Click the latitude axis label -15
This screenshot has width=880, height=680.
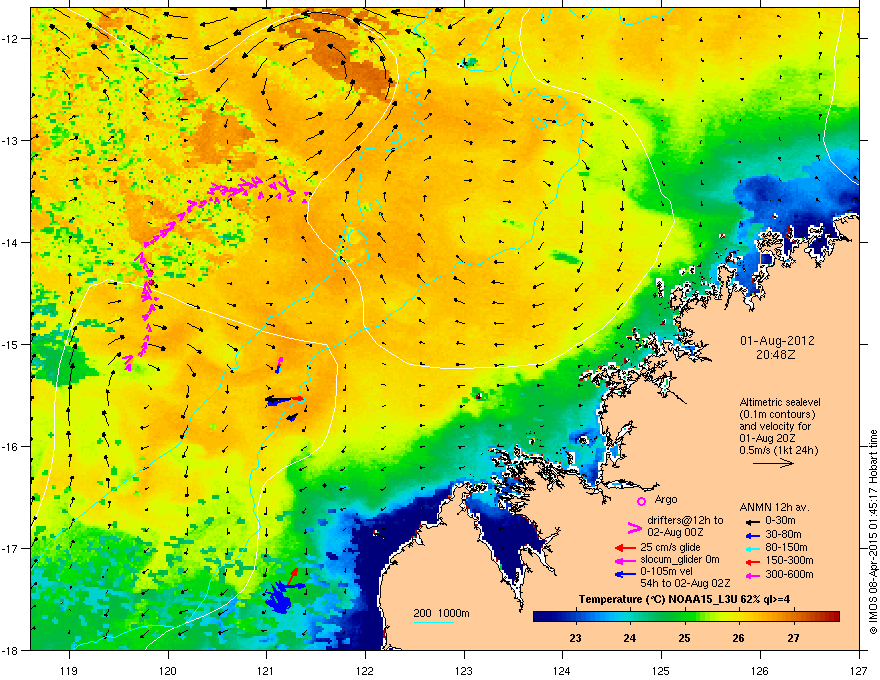click(x=10, y=344)
